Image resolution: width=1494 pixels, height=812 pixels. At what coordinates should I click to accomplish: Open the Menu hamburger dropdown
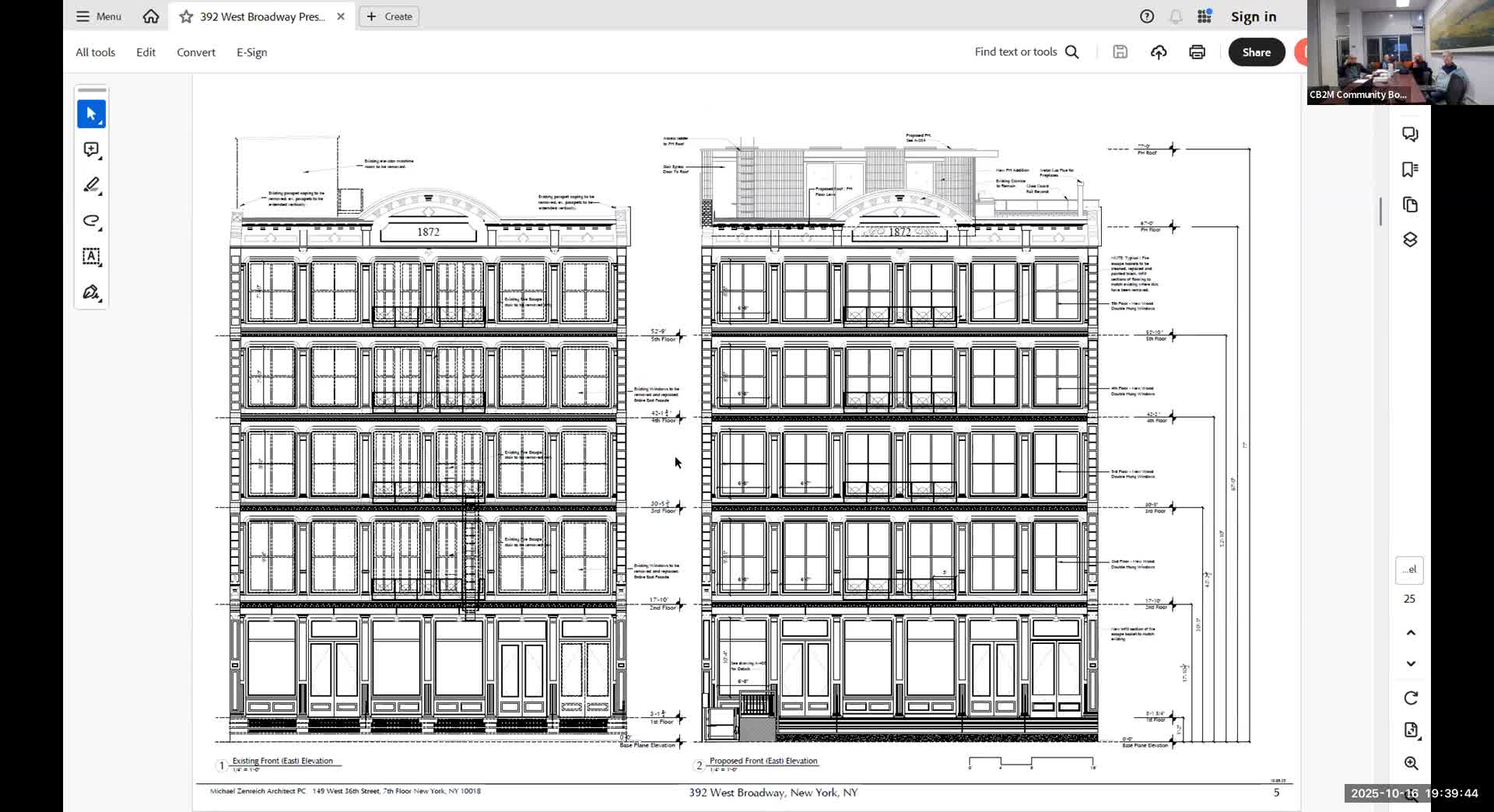pos(98,16)
